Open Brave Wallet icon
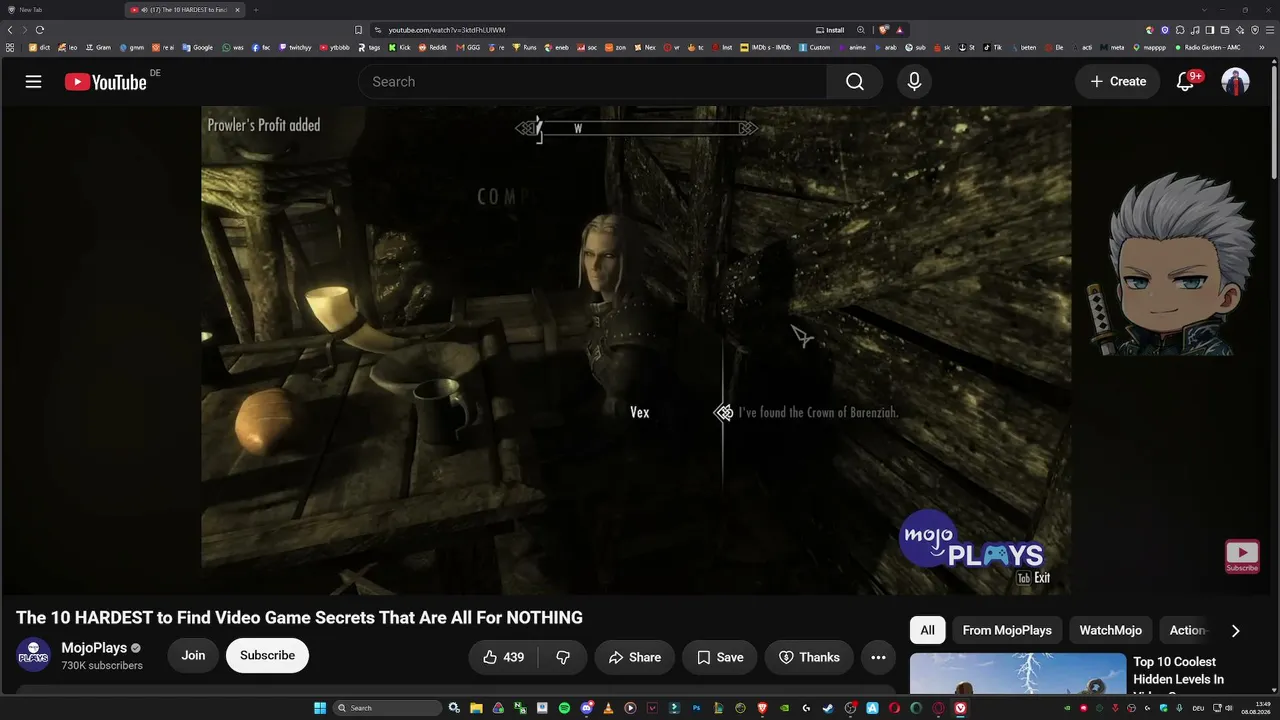 [x=1225, y=30]
